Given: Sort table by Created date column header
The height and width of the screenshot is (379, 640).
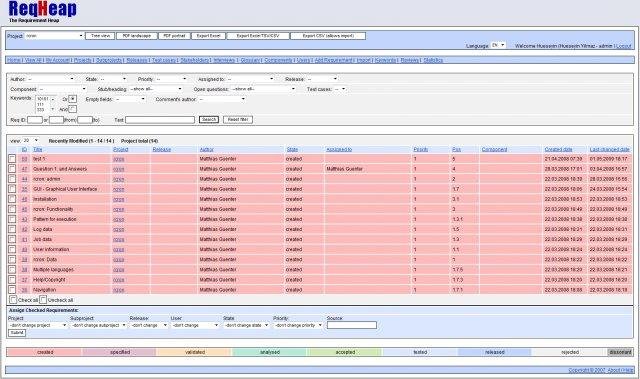Looking at the screenshot, I should [x=558, y=150].
